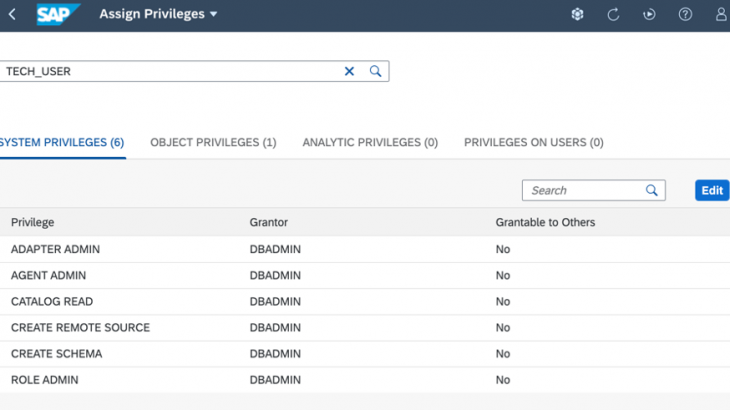Click magnifier icon in privileges Search box

click(x=652, y=190)
